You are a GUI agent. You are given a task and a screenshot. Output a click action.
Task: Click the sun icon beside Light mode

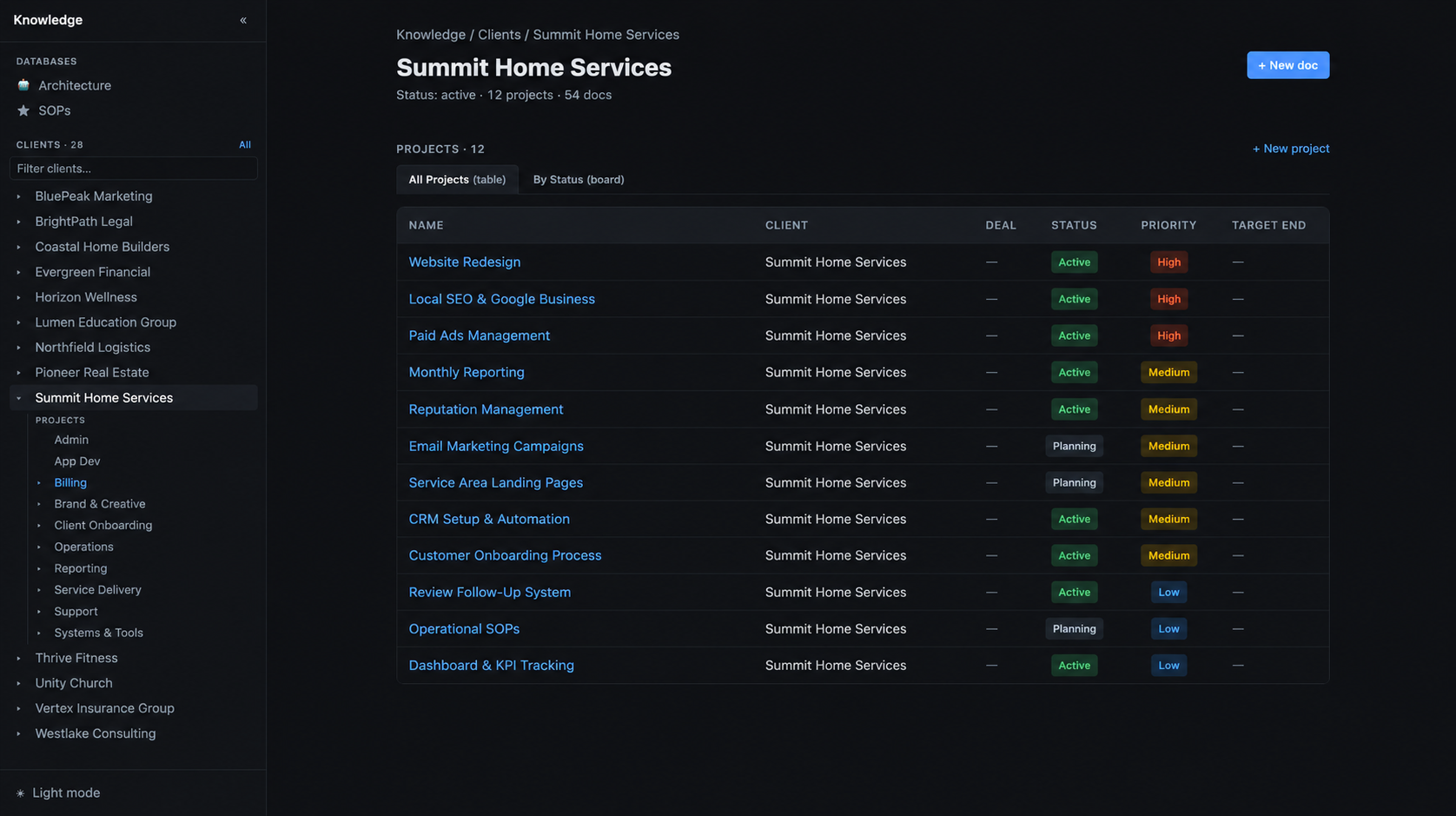20,793
